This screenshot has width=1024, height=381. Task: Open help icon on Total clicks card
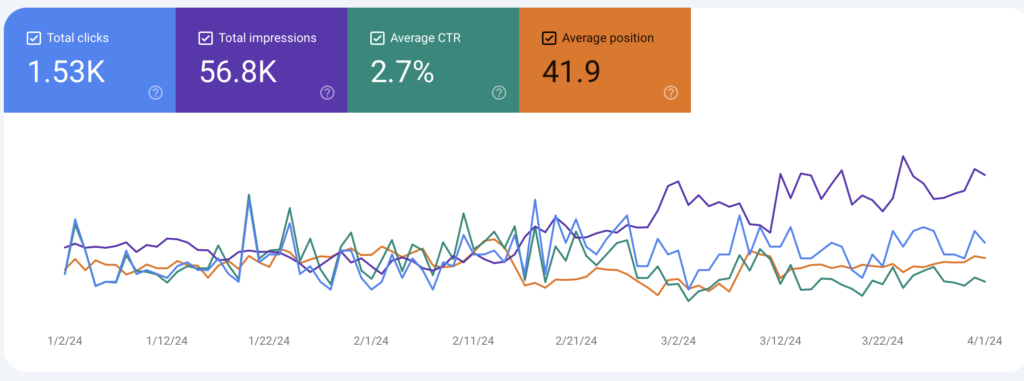point(155,93)
